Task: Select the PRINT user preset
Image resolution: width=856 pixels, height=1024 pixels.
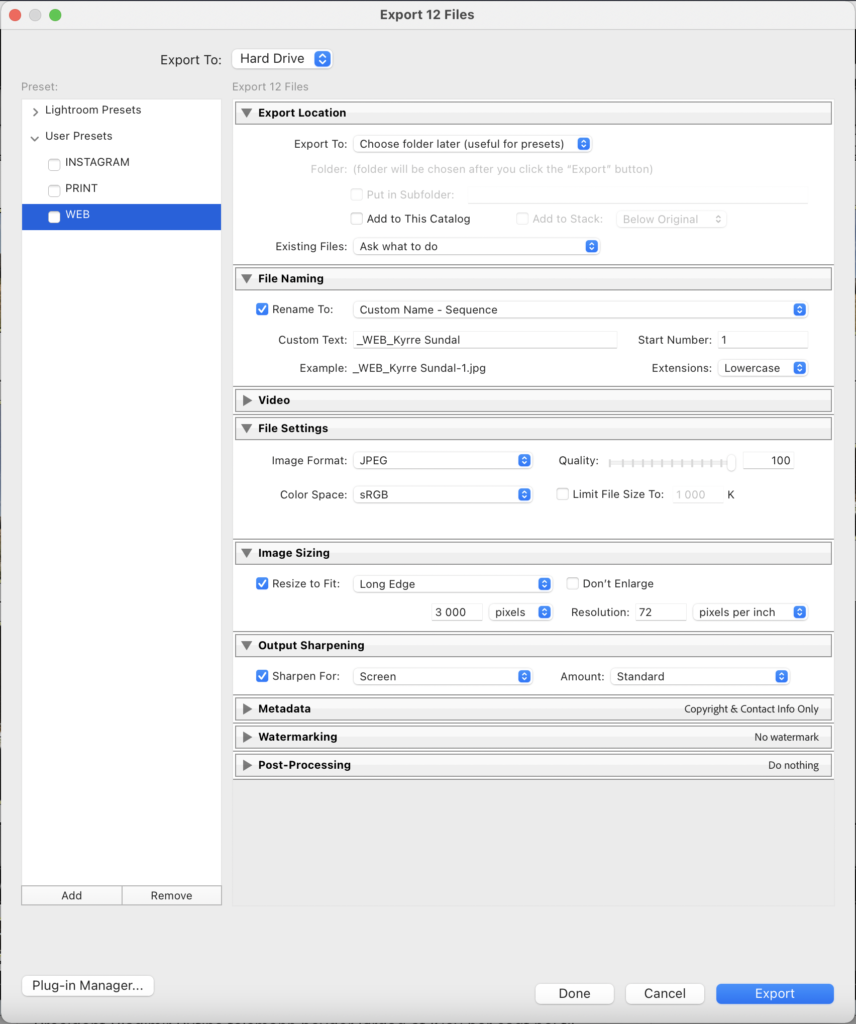Action: [81, 188]
